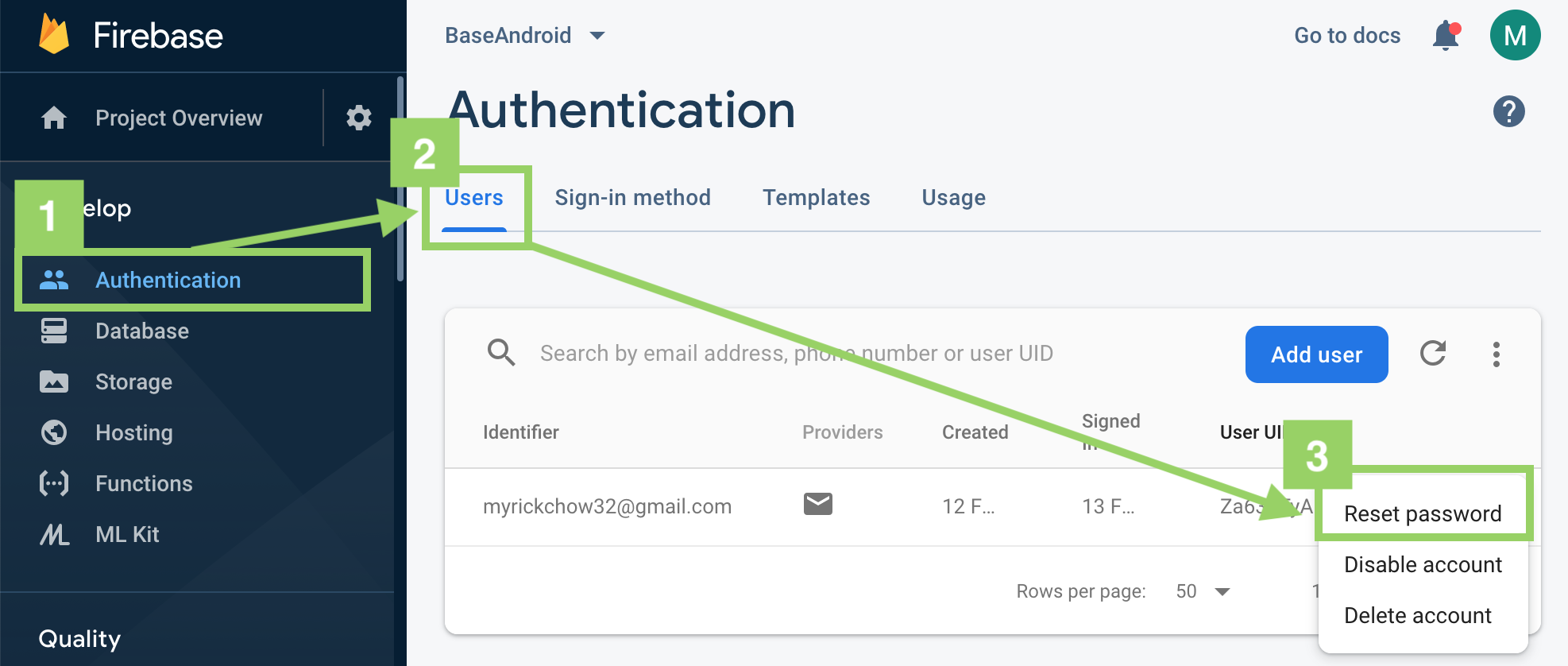
Task: Open the help question mark
Action: 1510,112
